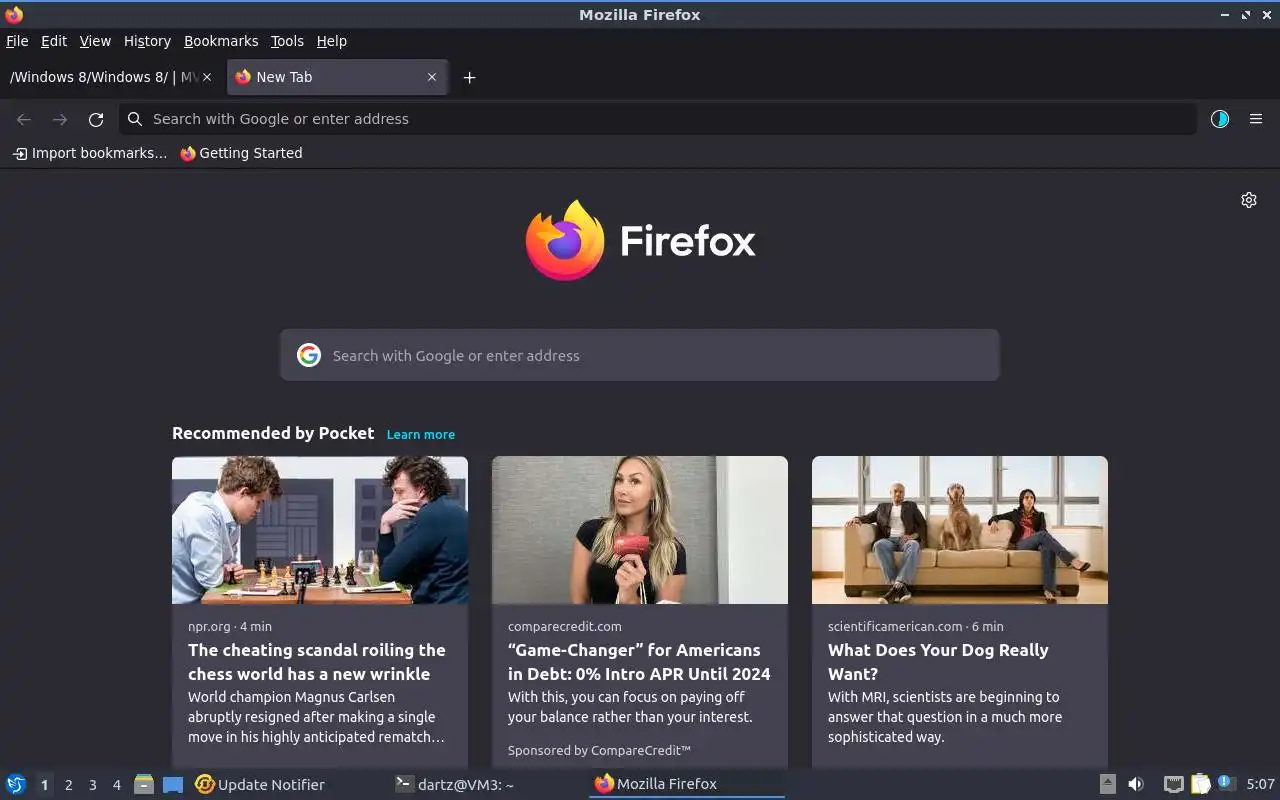This screenshot has width=1280, height=800.
Task: Open What Does Your Dog Really Want article
Action: pos(938,662)
